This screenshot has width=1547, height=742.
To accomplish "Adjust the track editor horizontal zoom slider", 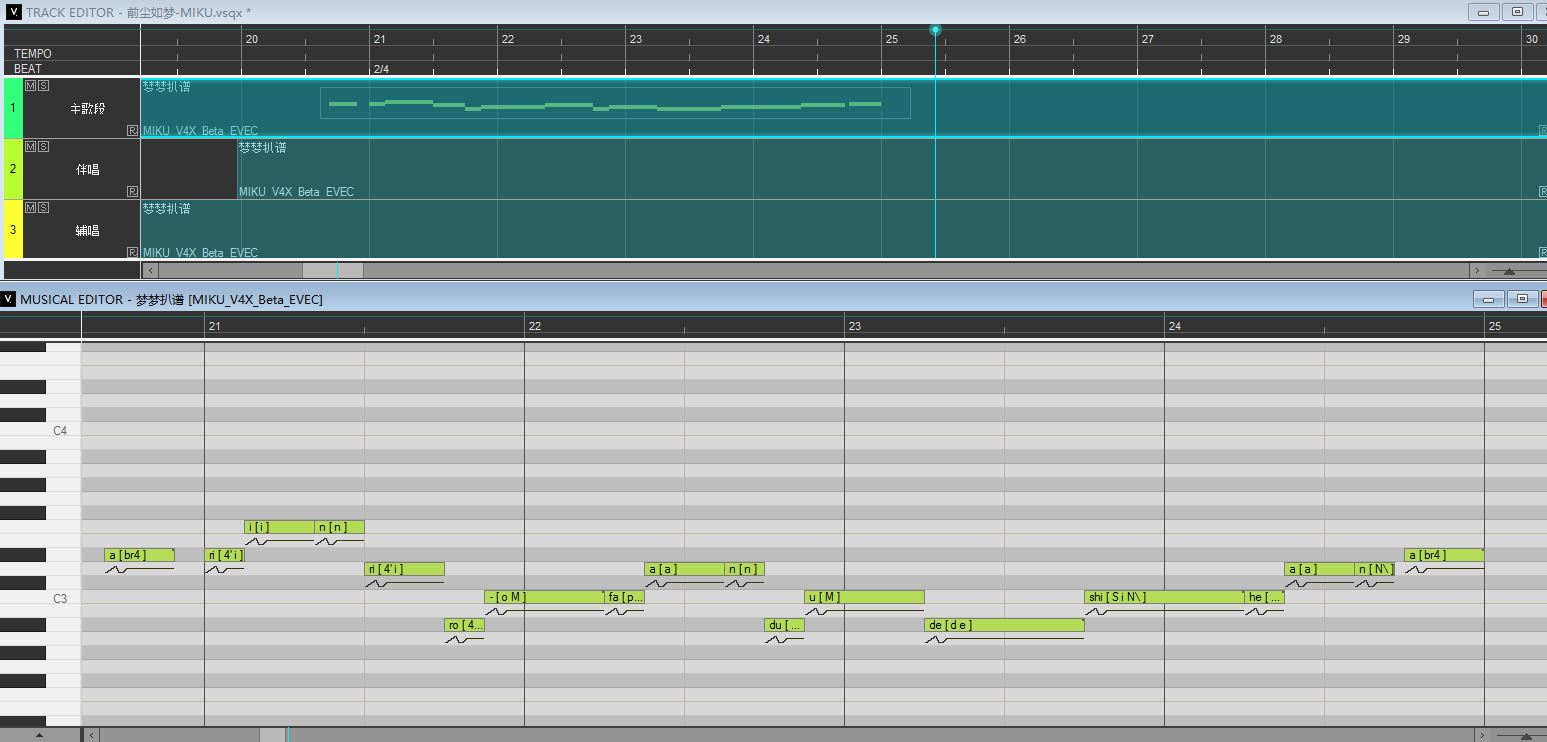I will [x=1509, y=271].
